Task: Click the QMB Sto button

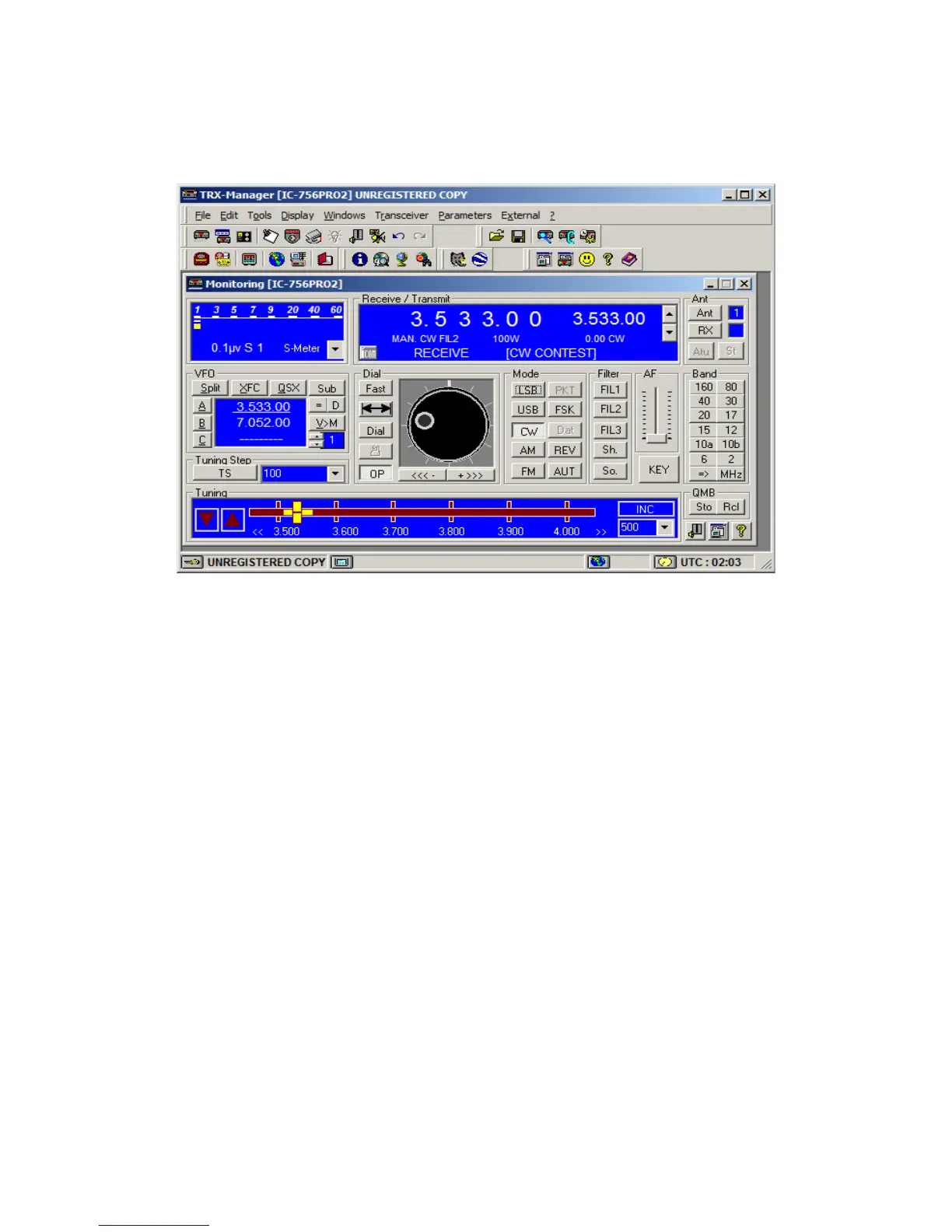Action: 704,507
